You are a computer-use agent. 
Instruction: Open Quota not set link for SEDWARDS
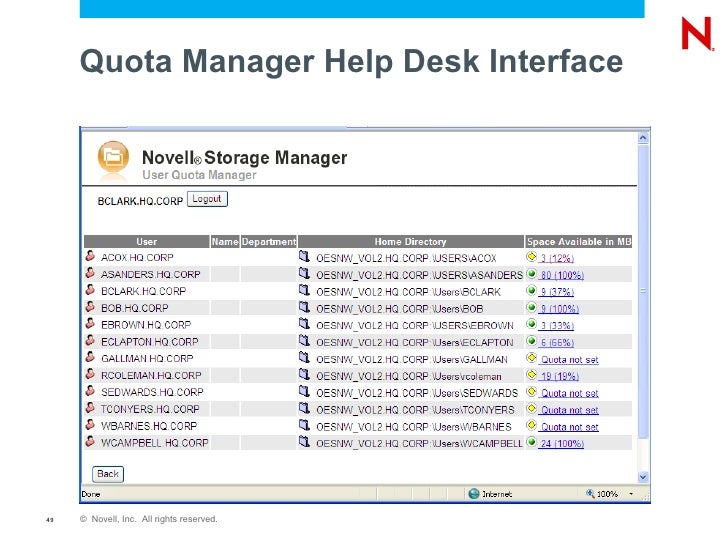570,393
